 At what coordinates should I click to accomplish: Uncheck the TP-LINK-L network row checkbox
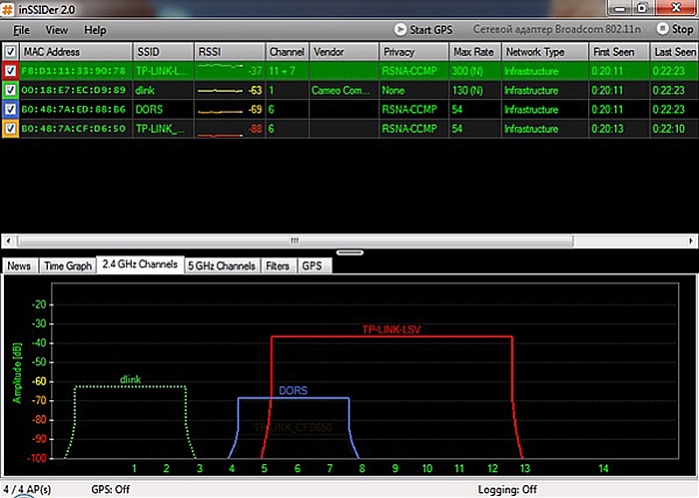(x=10, y=71)
